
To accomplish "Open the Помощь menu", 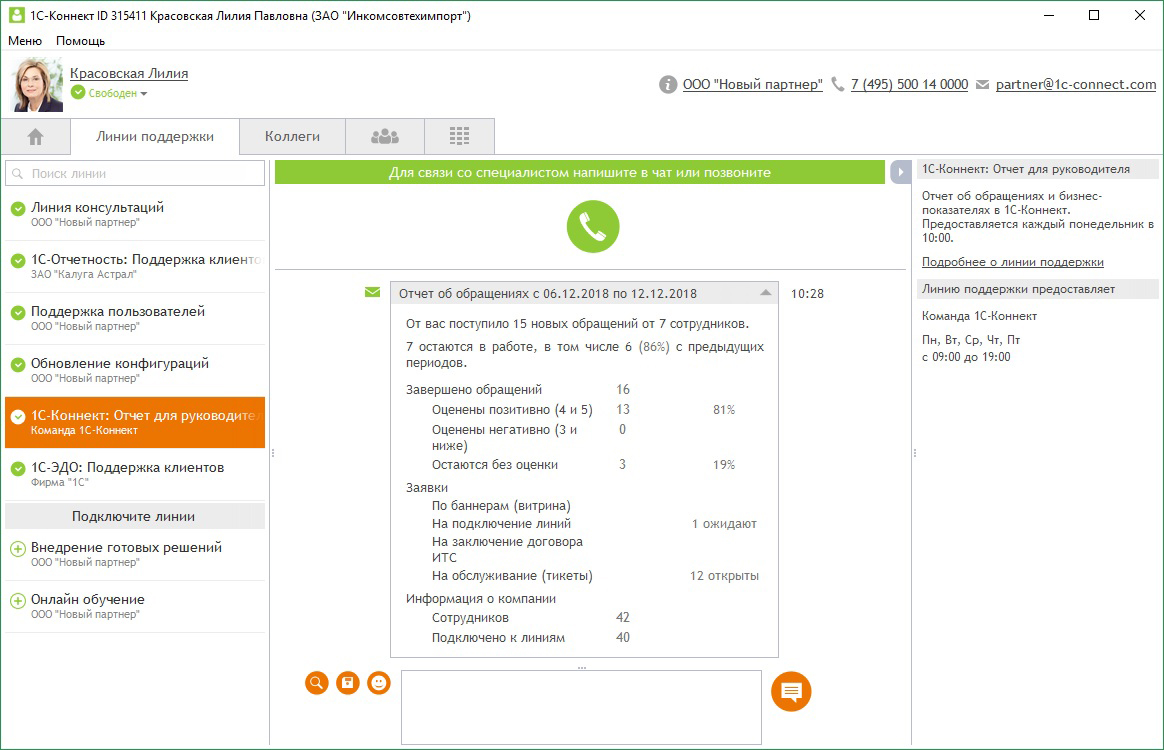I will click(80, 41).
